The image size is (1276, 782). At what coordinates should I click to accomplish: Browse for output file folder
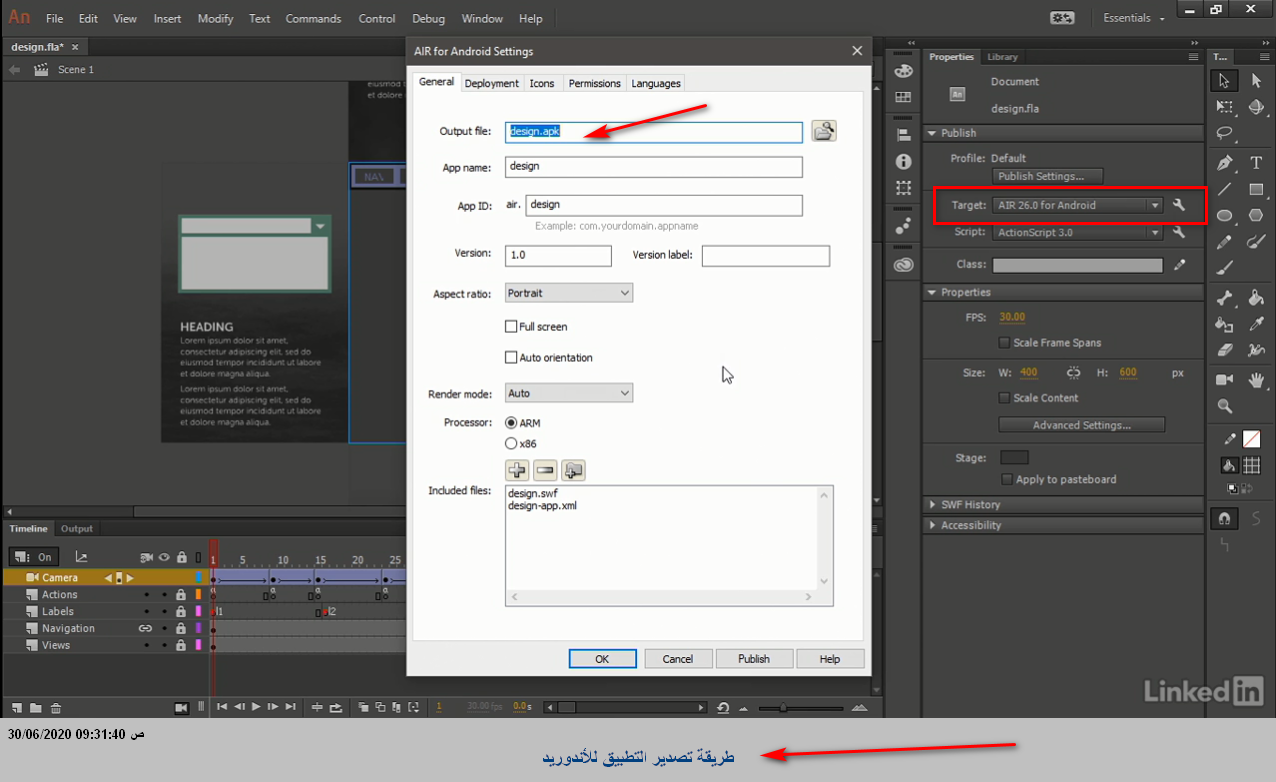click(823, 131)
